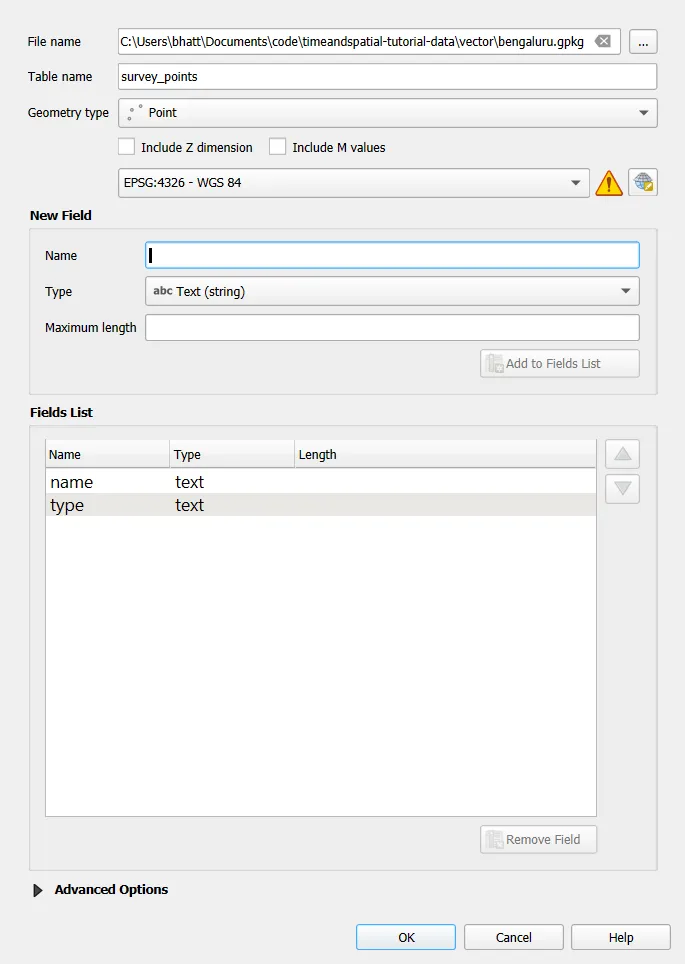Click the Remove Field button

pyautogui.click(x=538, y=839)
